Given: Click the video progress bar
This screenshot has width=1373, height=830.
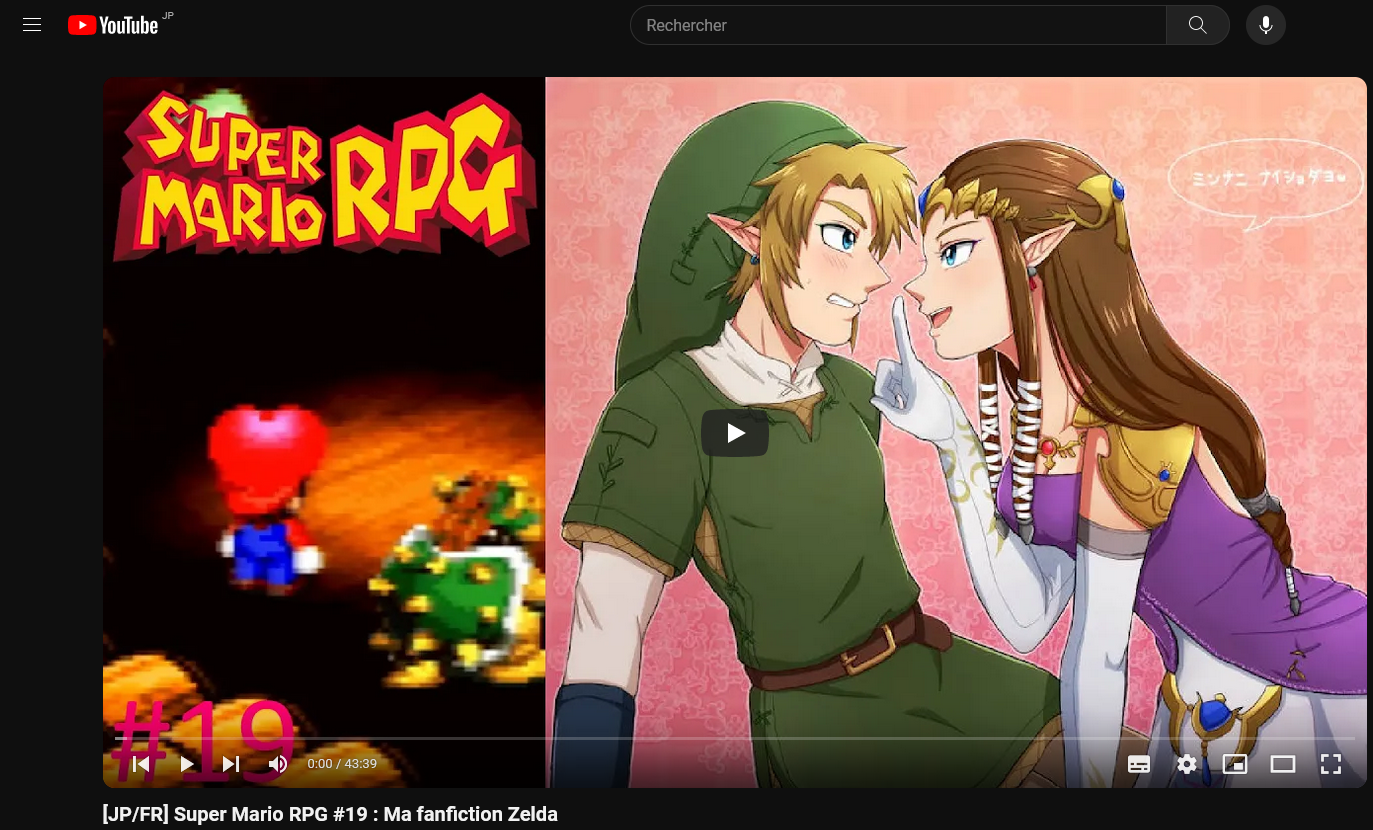Looking at the screenshot, I should pos(735,738).
